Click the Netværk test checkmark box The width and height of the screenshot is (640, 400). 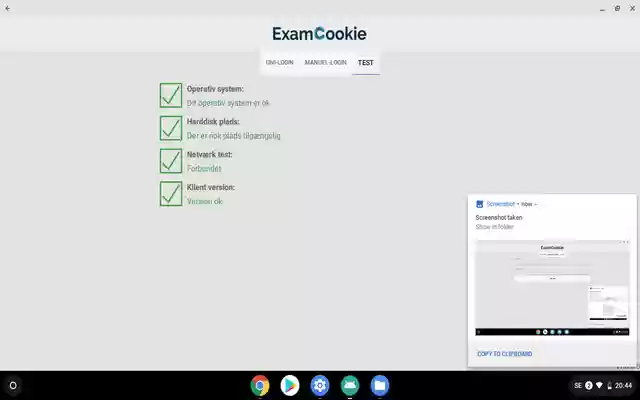(171, 161)
